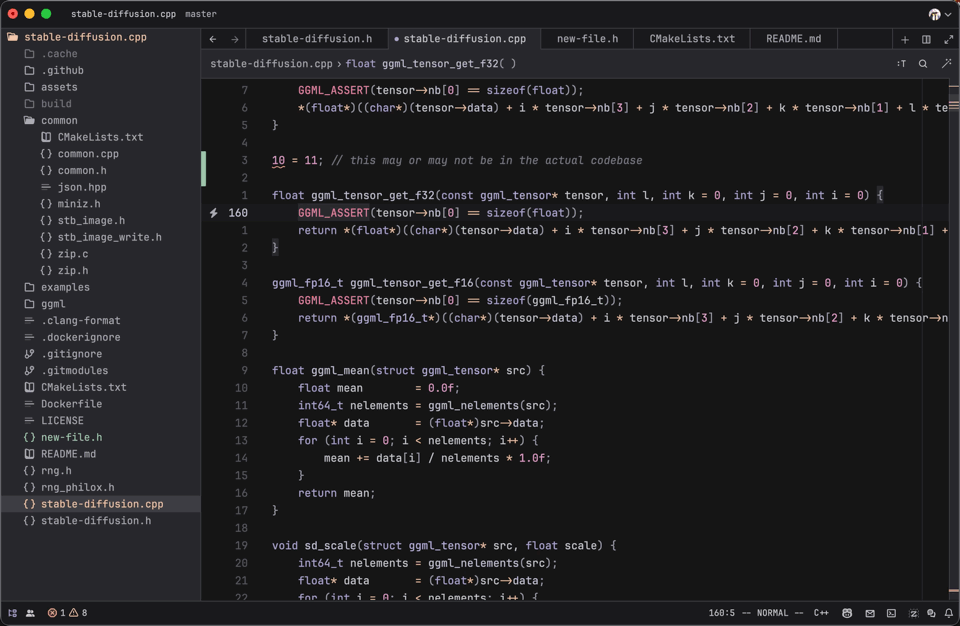Viewport: 960px width, 626px height.
Task: Open zip.h in the file tree
Action: coord(100,271)
